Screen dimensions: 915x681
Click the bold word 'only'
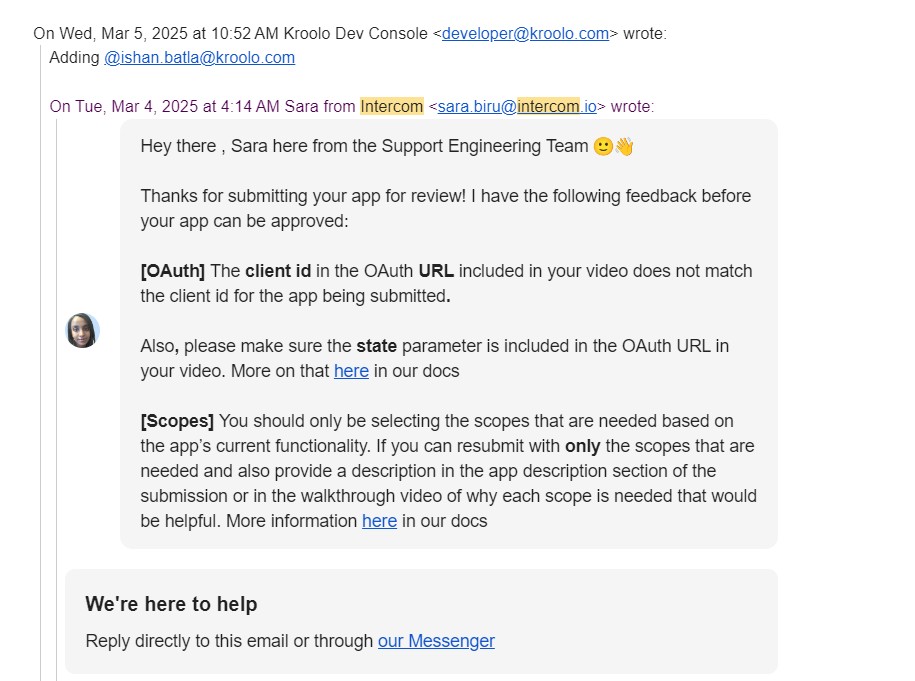[x=582, y=446]
